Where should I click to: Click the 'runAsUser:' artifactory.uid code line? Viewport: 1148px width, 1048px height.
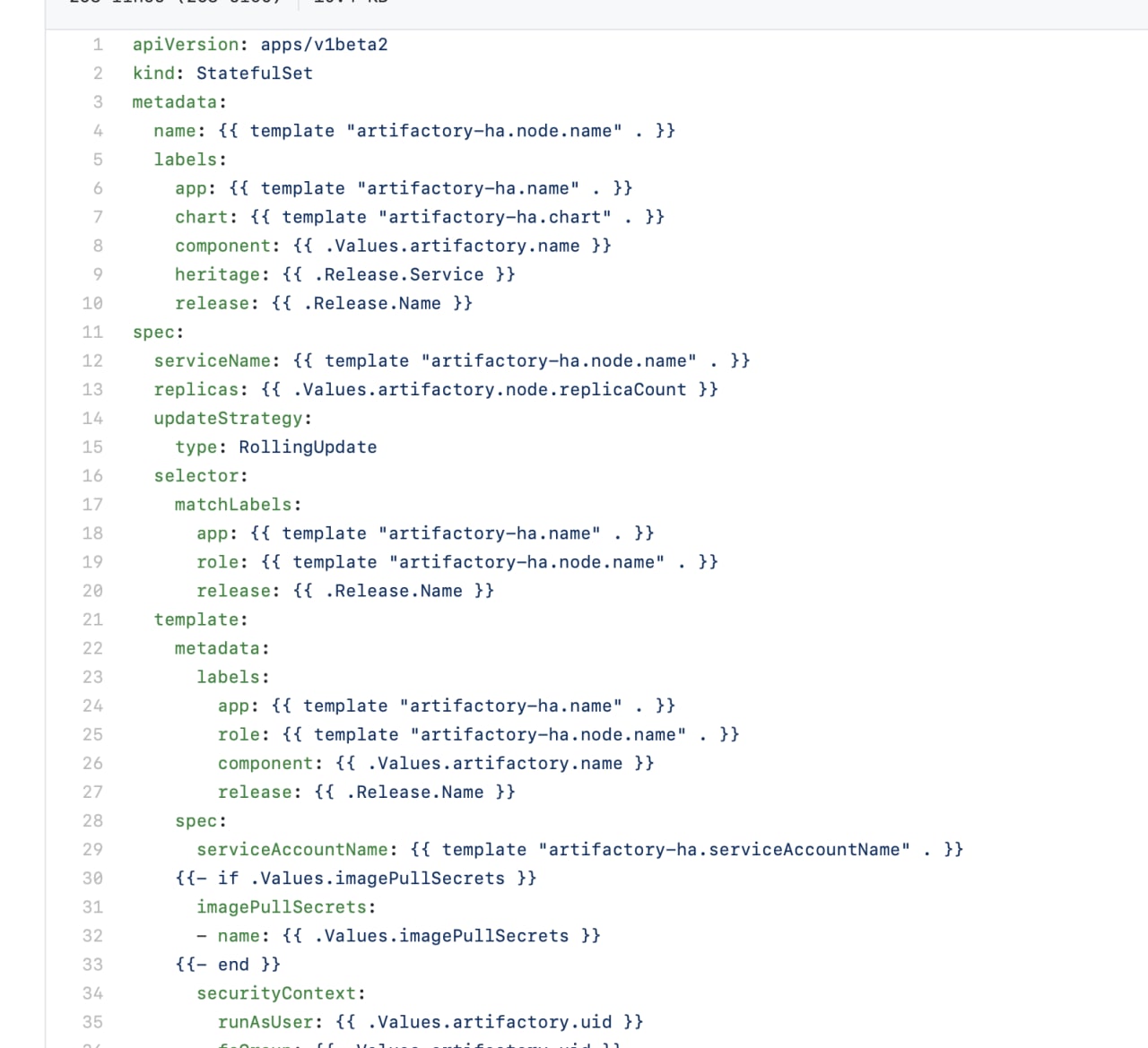[430, 1022]
